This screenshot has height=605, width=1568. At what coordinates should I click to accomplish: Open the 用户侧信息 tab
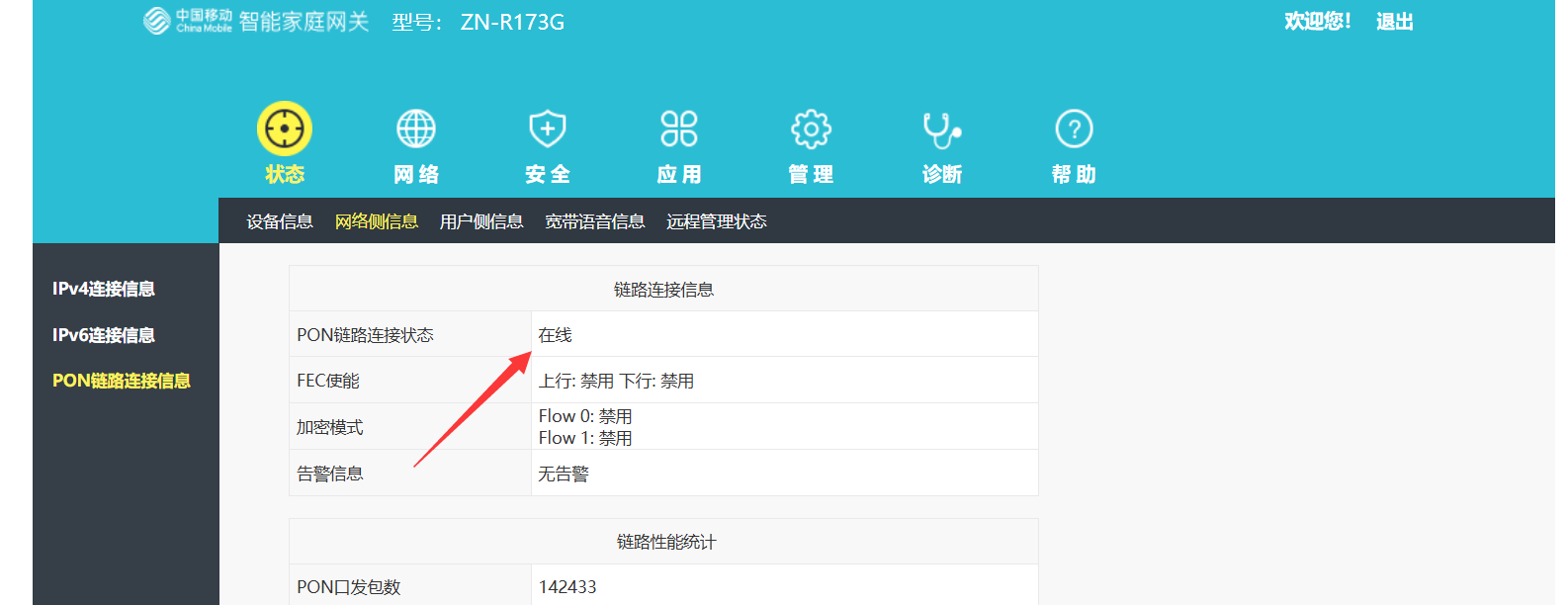pos(481,221)
